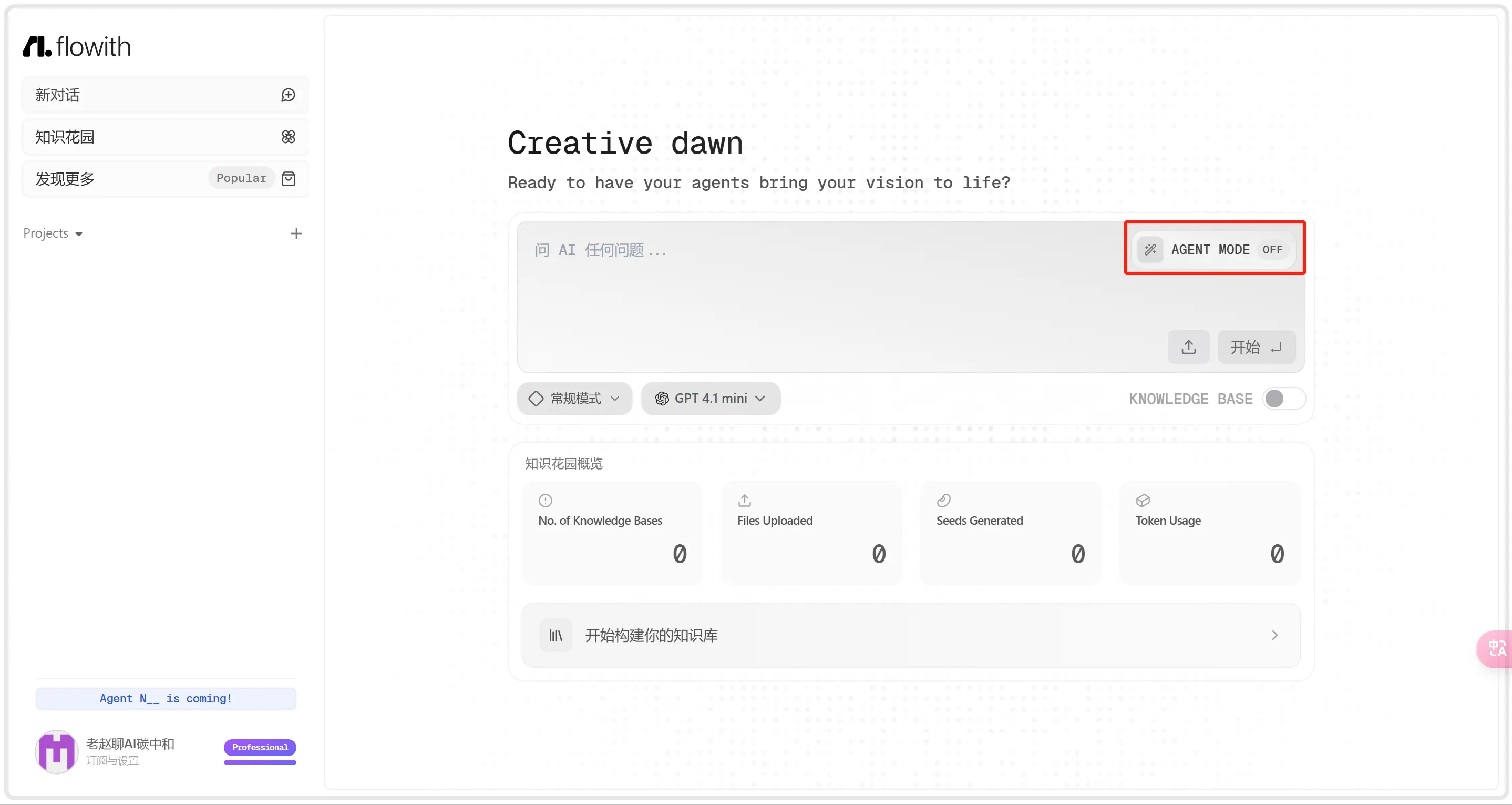
Task: Click the No. of Knowledge Bases card
Action: pyautogui.click(x=612, y=533)
